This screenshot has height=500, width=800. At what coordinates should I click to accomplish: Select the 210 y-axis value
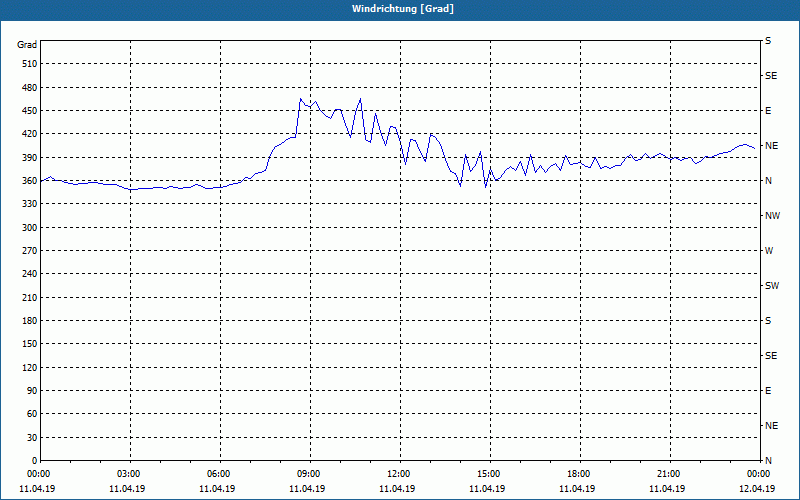(30, 297)
